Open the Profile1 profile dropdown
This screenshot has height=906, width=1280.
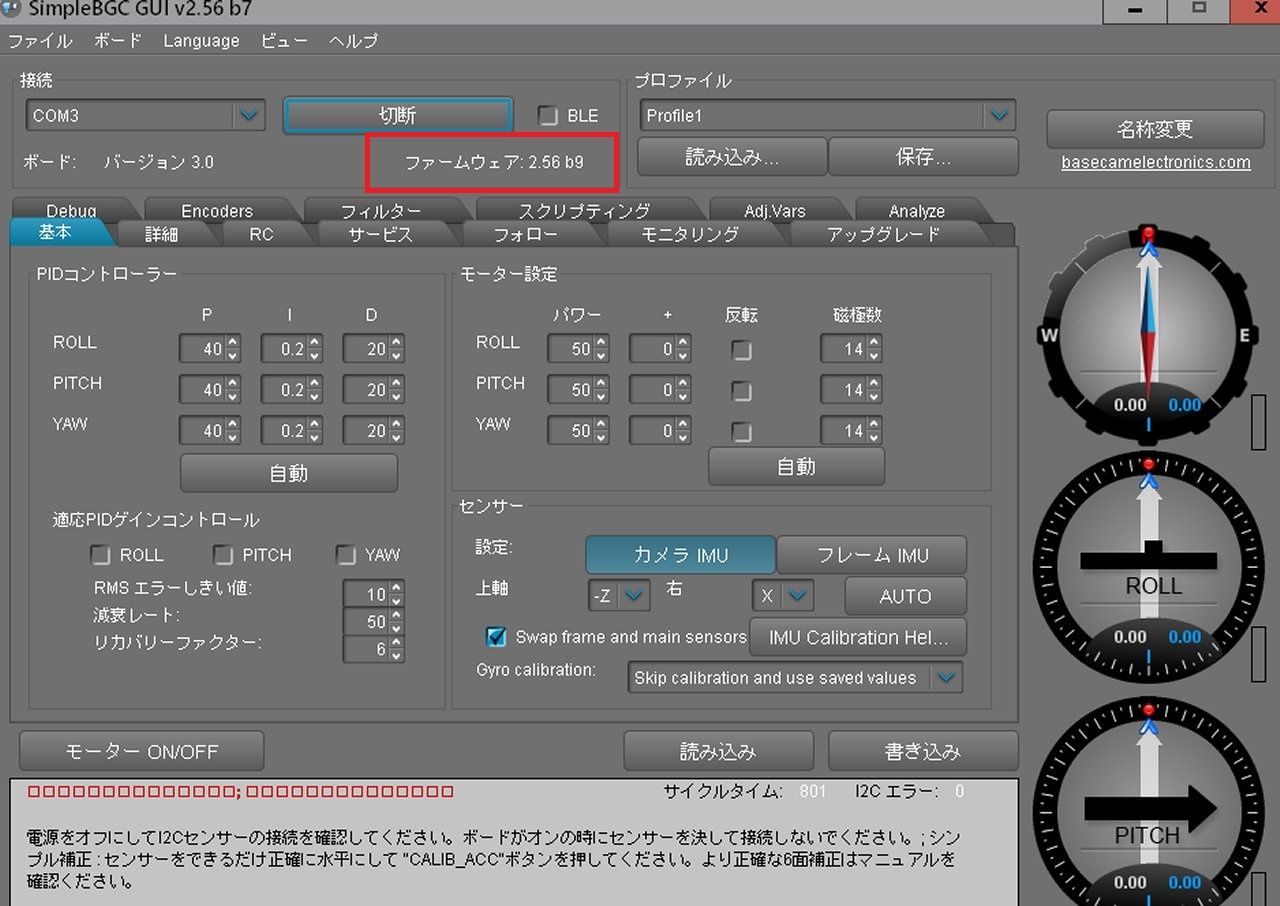pyautogui.click(x=998, y=115)
